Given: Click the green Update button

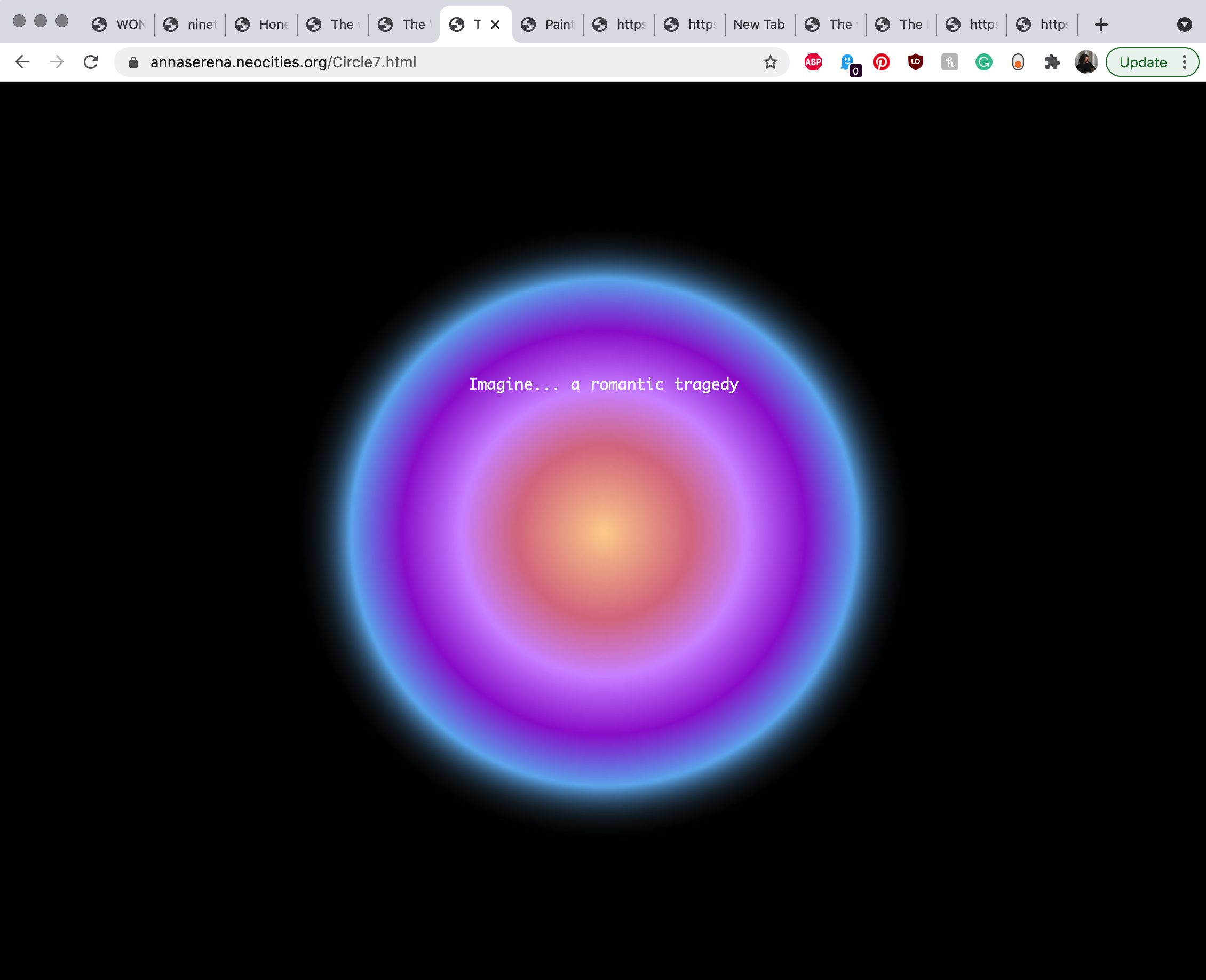Looking at the screenshot, I should [x=1143, y=62].
